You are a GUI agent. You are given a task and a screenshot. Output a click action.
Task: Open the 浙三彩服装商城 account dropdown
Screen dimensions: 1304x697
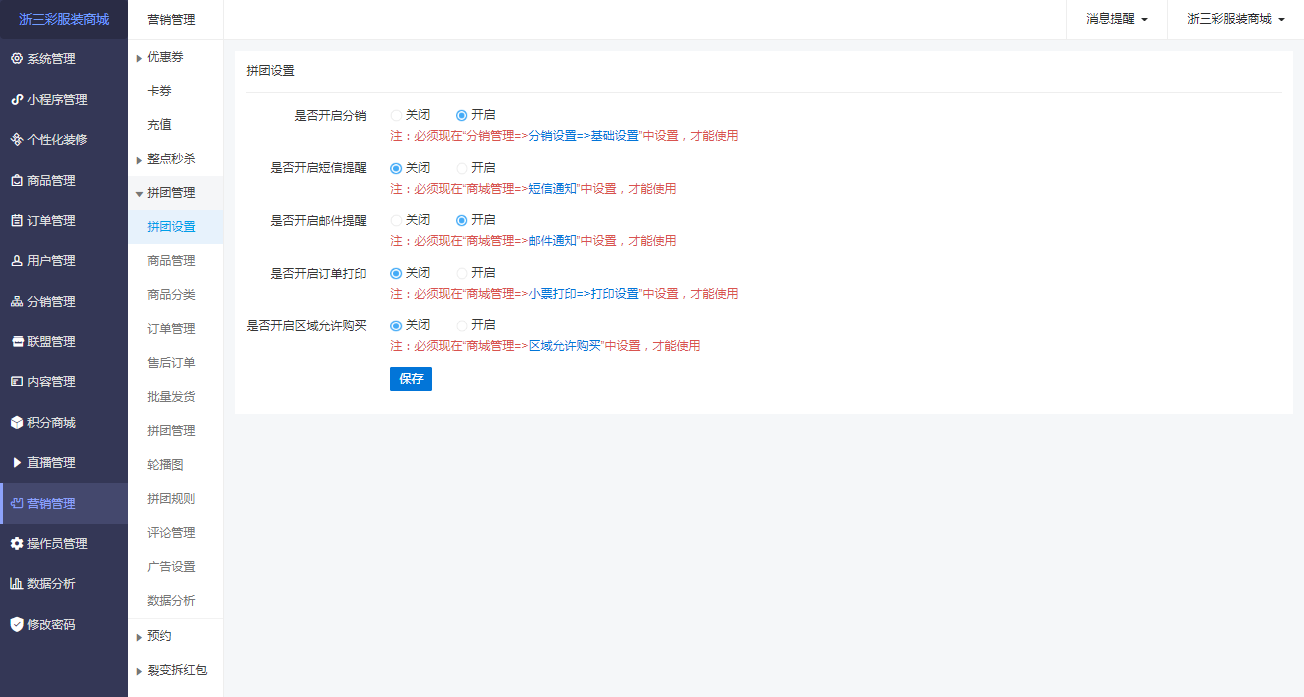coord(1235,19)
